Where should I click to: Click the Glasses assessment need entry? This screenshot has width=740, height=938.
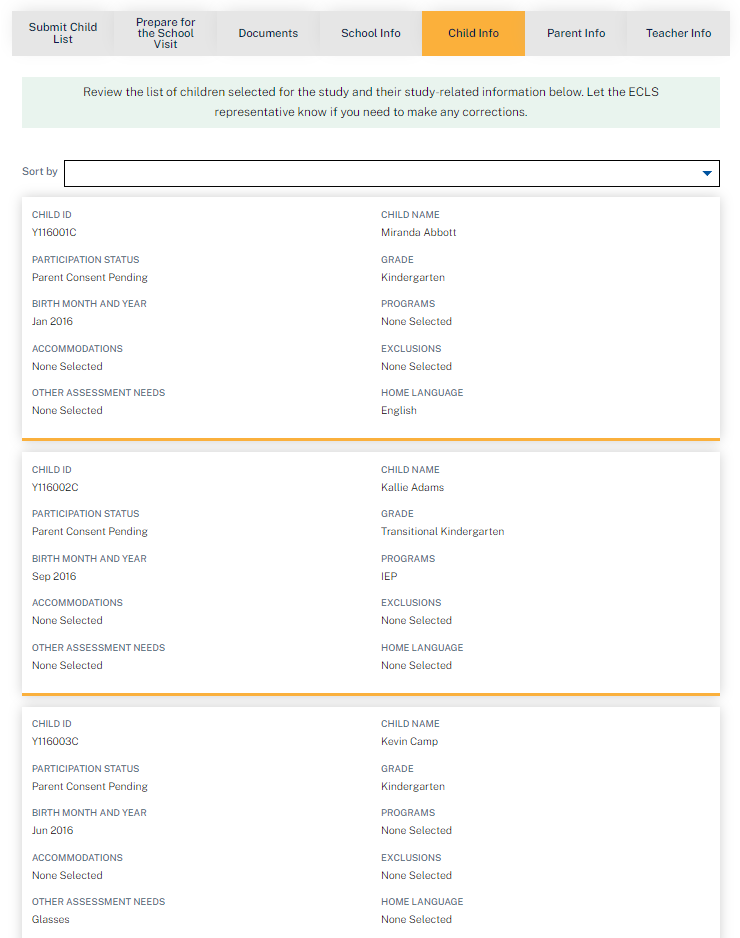51,920
